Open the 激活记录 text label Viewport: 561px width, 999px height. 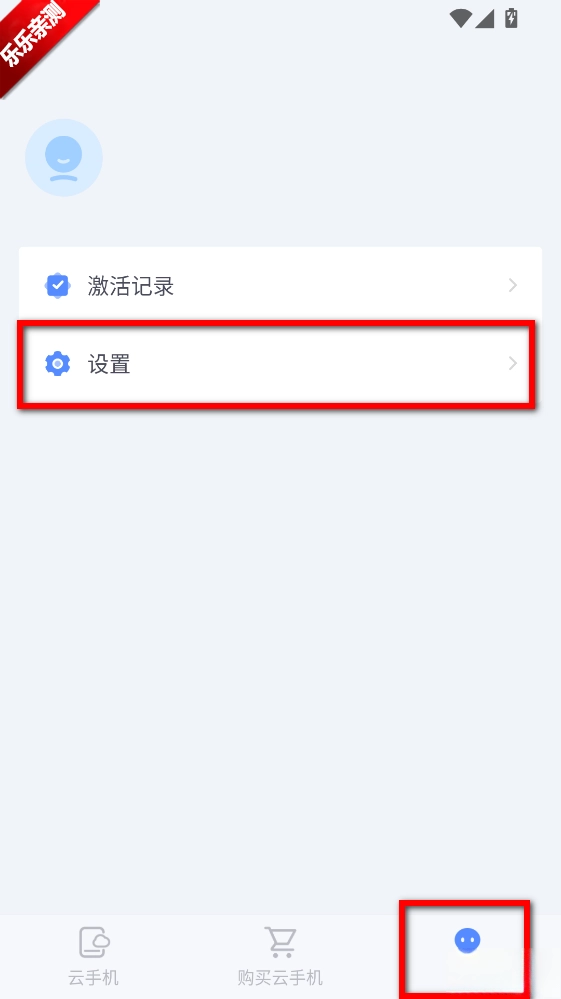131,286
